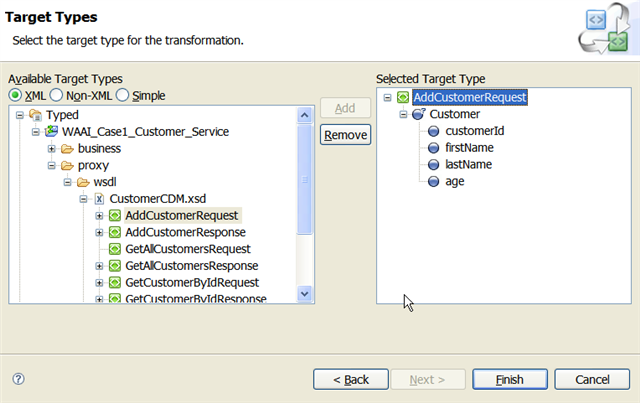The image size is (640, 403).
Task: Click the WAAI_Case1_Customer_Service project icon
Action: click(51, 132)
